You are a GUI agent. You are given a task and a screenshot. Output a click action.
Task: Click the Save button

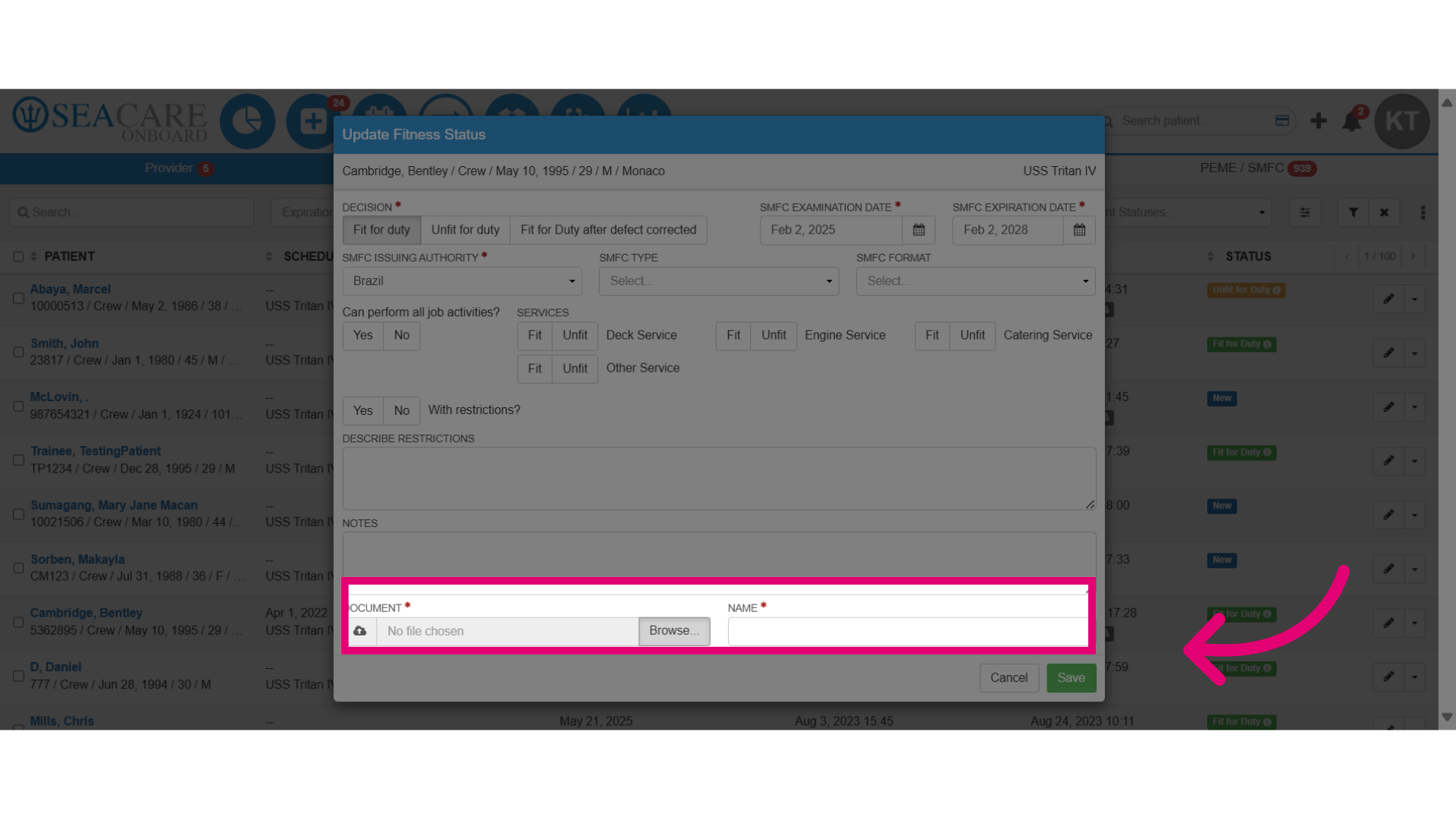(x=1071, y=678)
